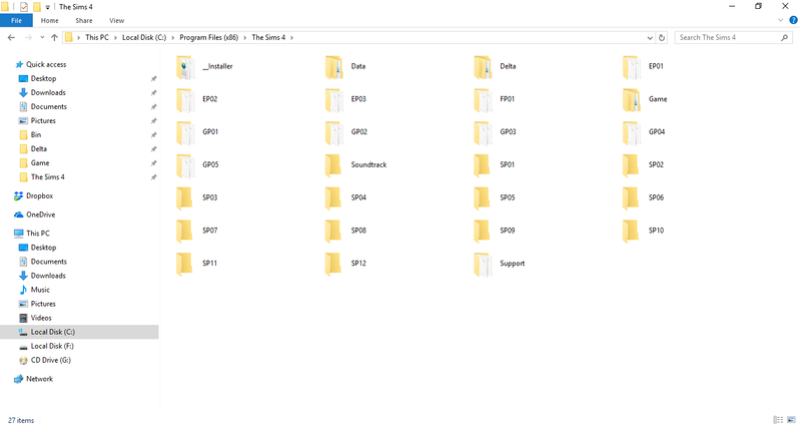
Task: Select the SP04 folder
Action: tap(345, 198)
